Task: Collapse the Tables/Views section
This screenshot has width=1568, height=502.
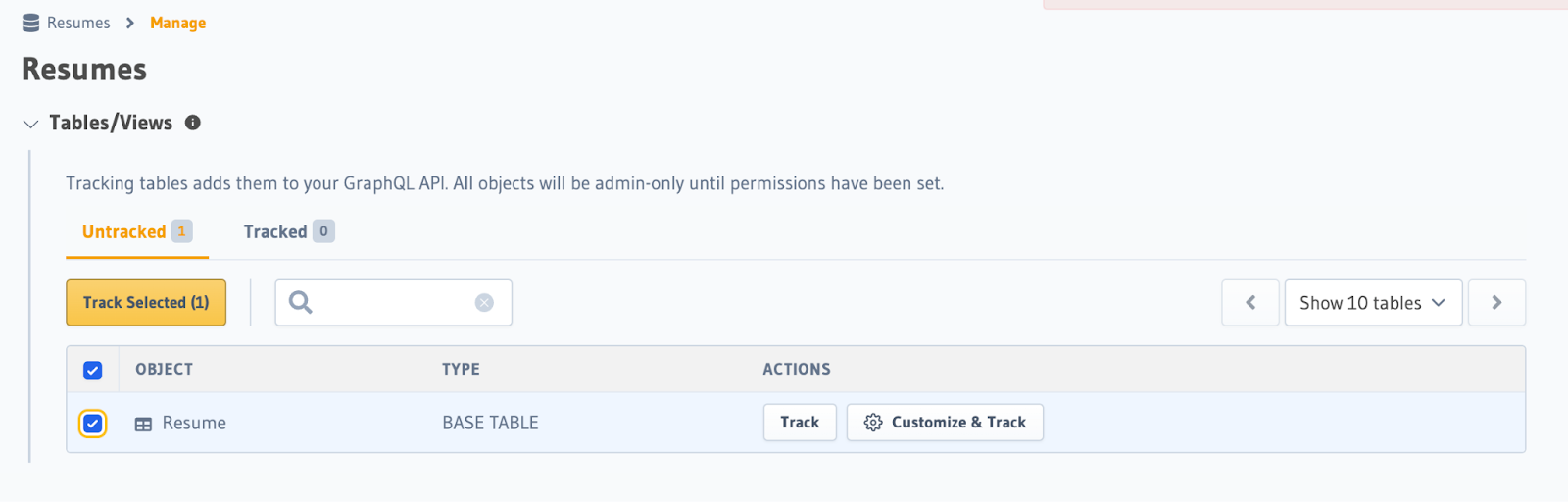Action: click(x=30, y=124)
